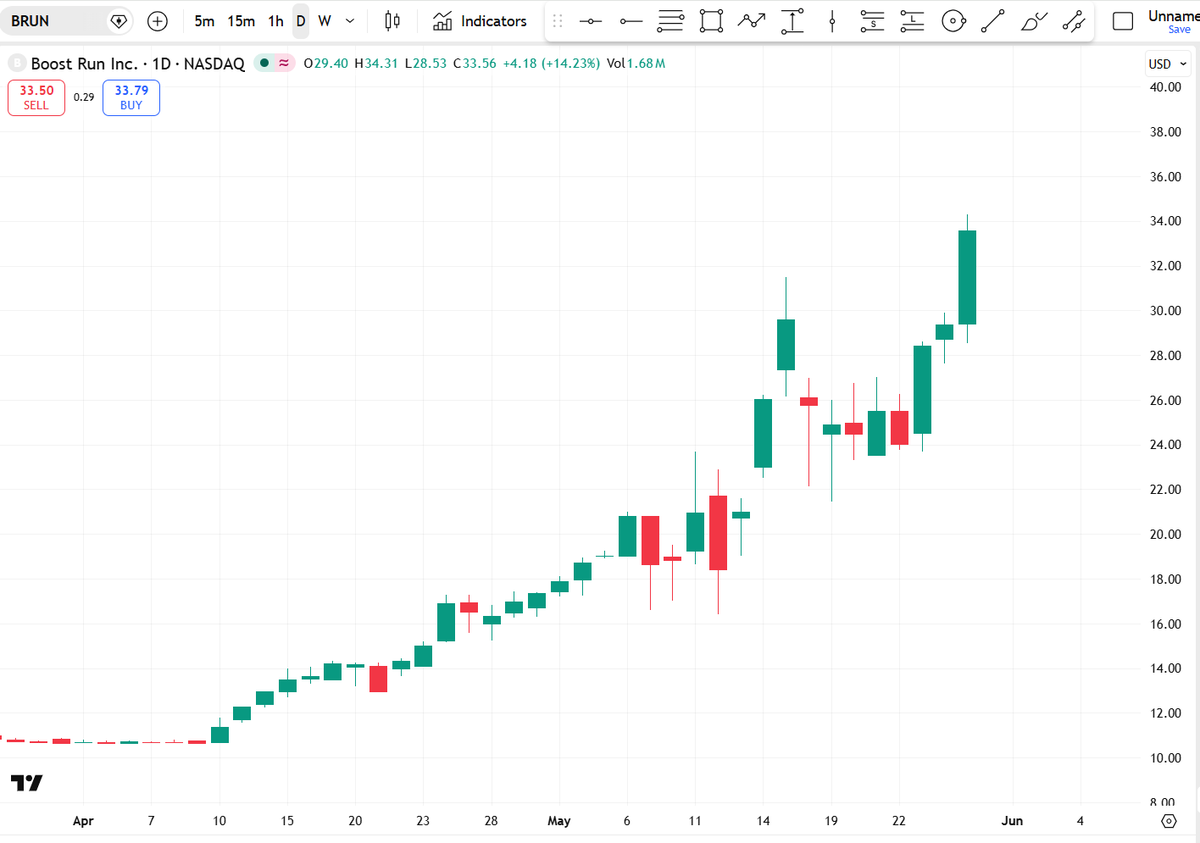
Task: Open the Unnamed layout name
Action: coord(1173,15)
